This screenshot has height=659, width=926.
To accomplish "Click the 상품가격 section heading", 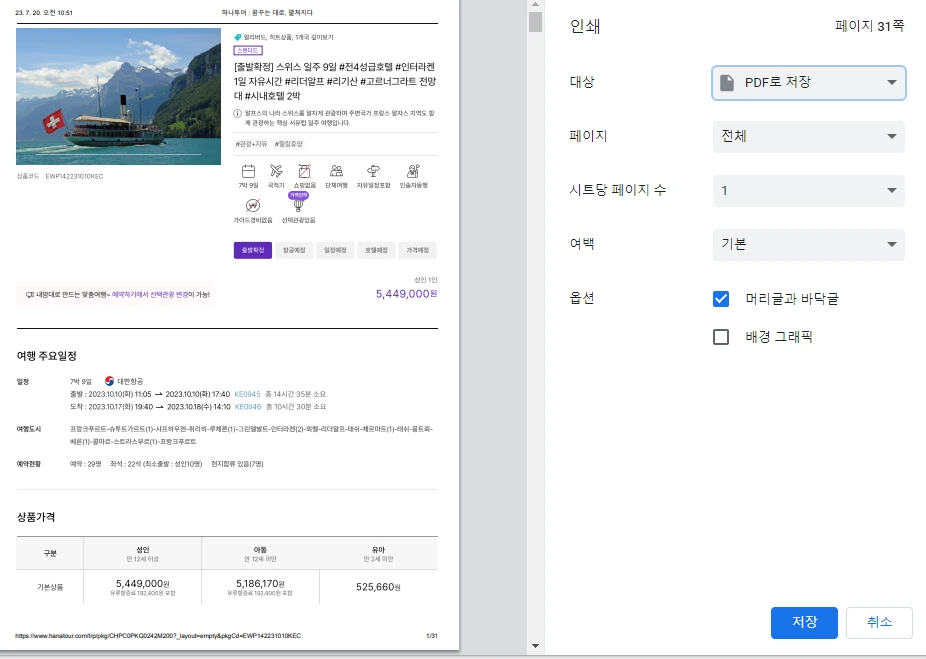I will click(36, 517).
